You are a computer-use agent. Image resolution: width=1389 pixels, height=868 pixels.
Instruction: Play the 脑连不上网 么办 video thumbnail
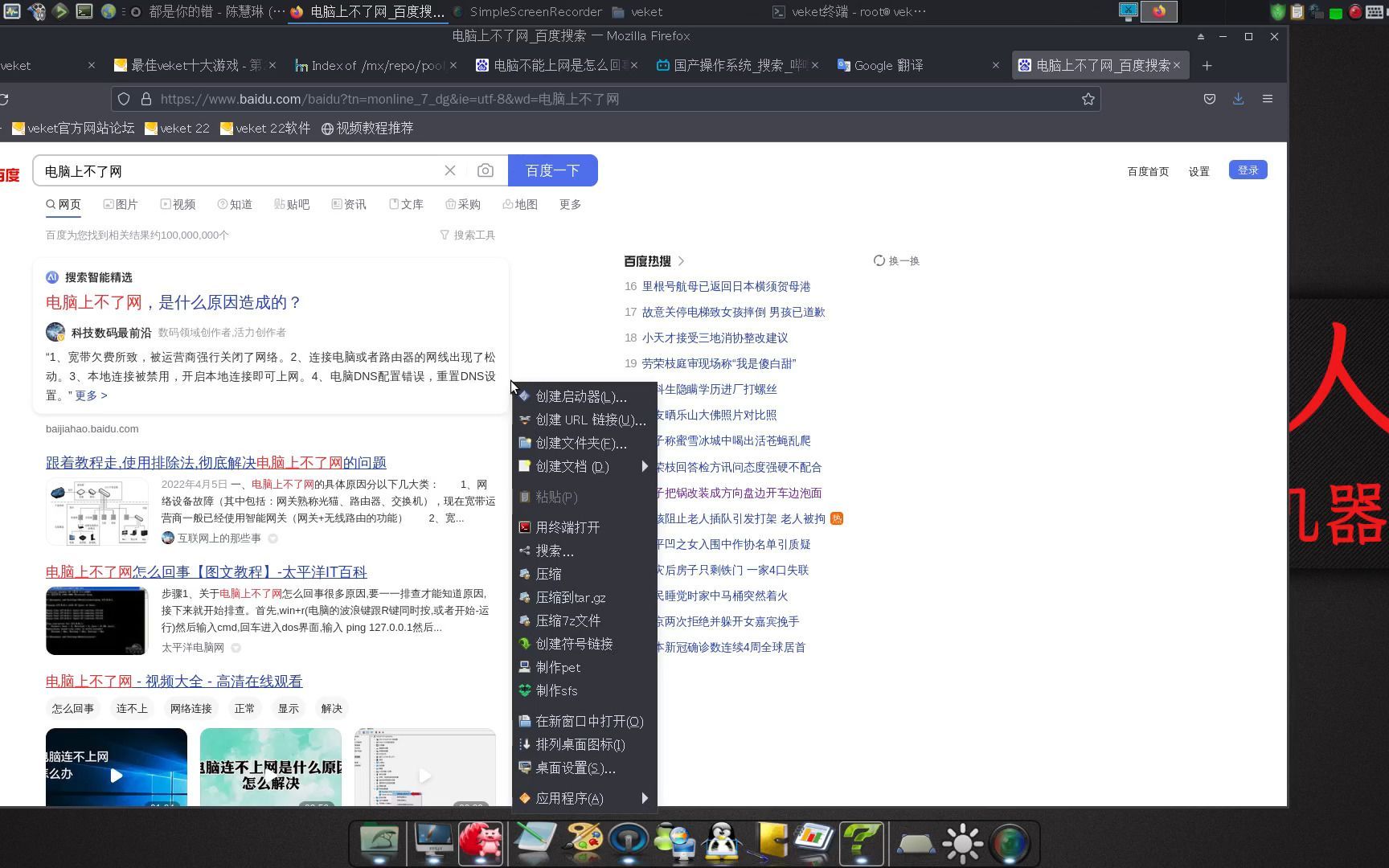pos(117,767)
